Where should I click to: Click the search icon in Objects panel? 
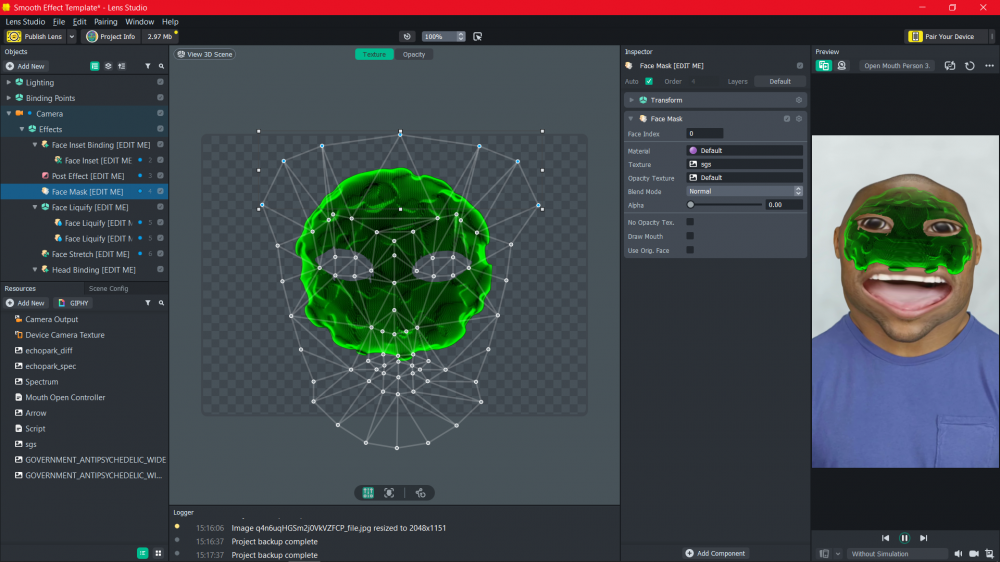160,66
